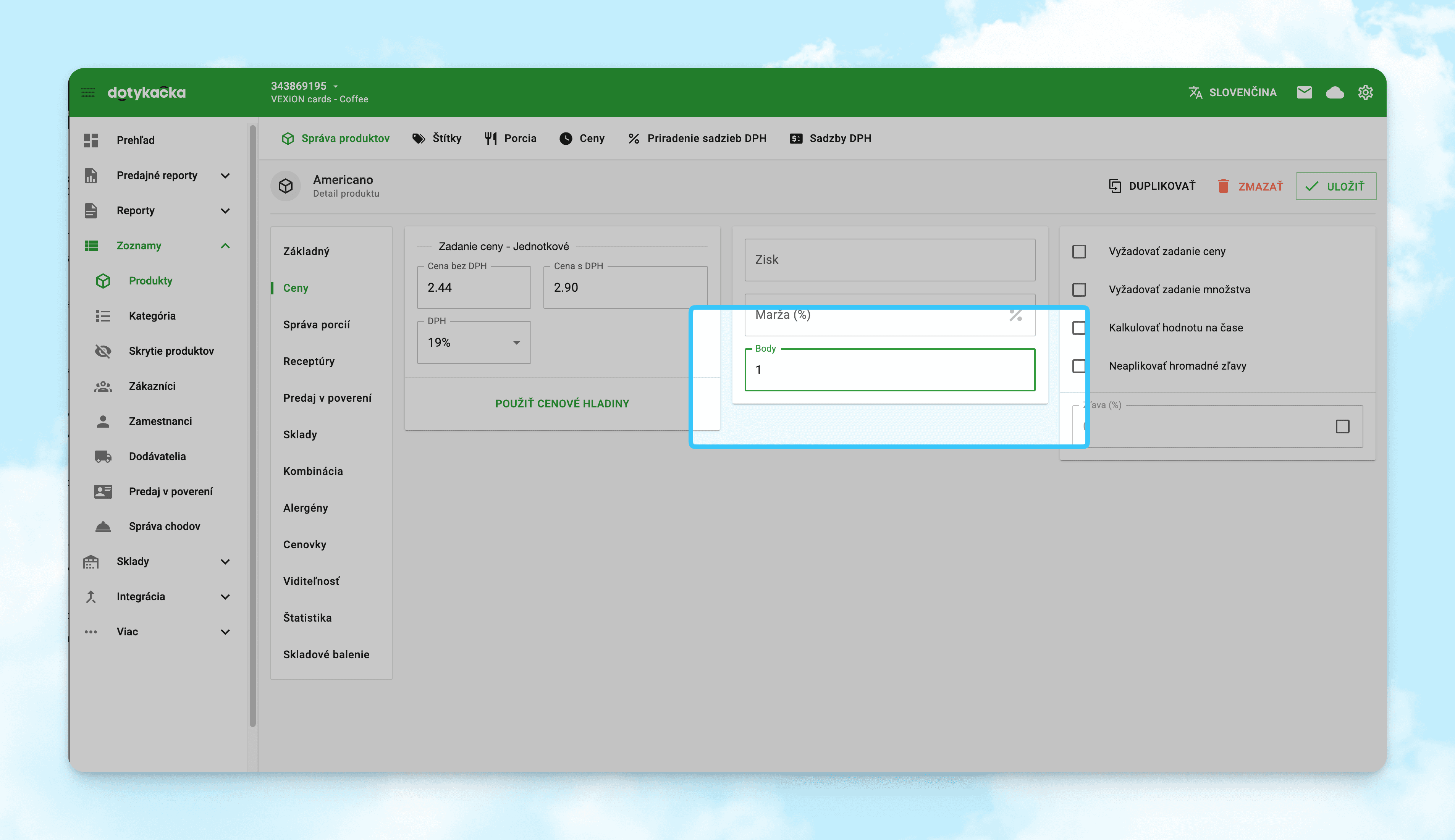This screenshot has width=1455, height=840.
Task: Check Vyžadovať zadanie množstva option
Action: point(1079,290)
